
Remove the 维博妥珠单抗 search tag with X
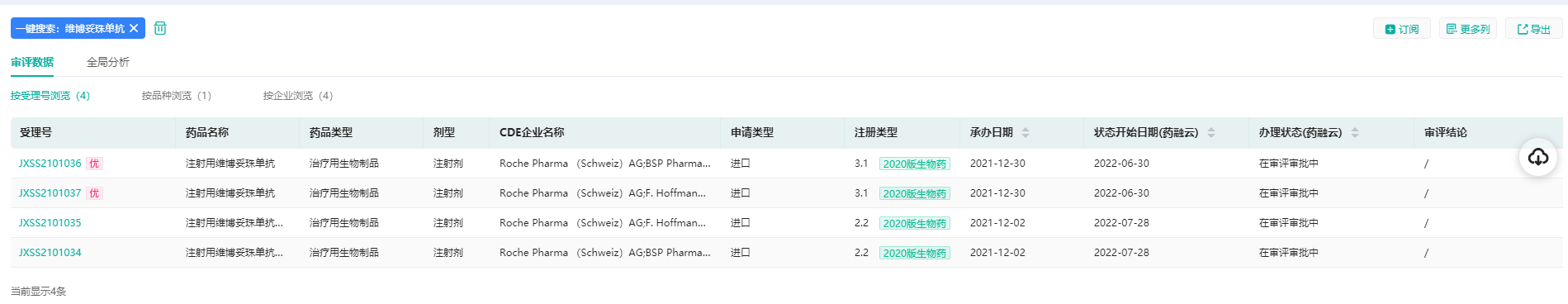point(134,28)
